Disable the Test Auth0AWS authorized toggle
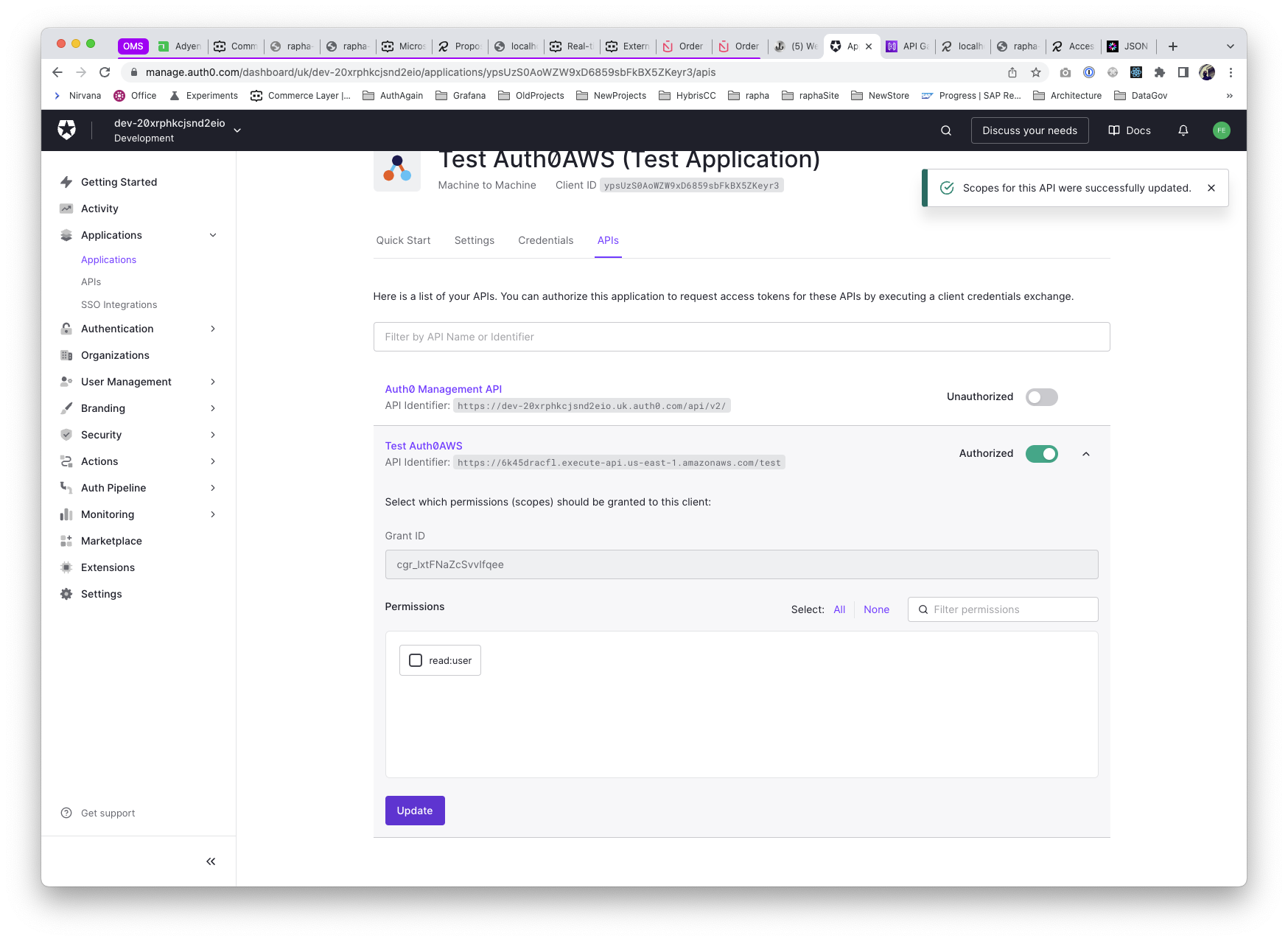 [1041, 454]
